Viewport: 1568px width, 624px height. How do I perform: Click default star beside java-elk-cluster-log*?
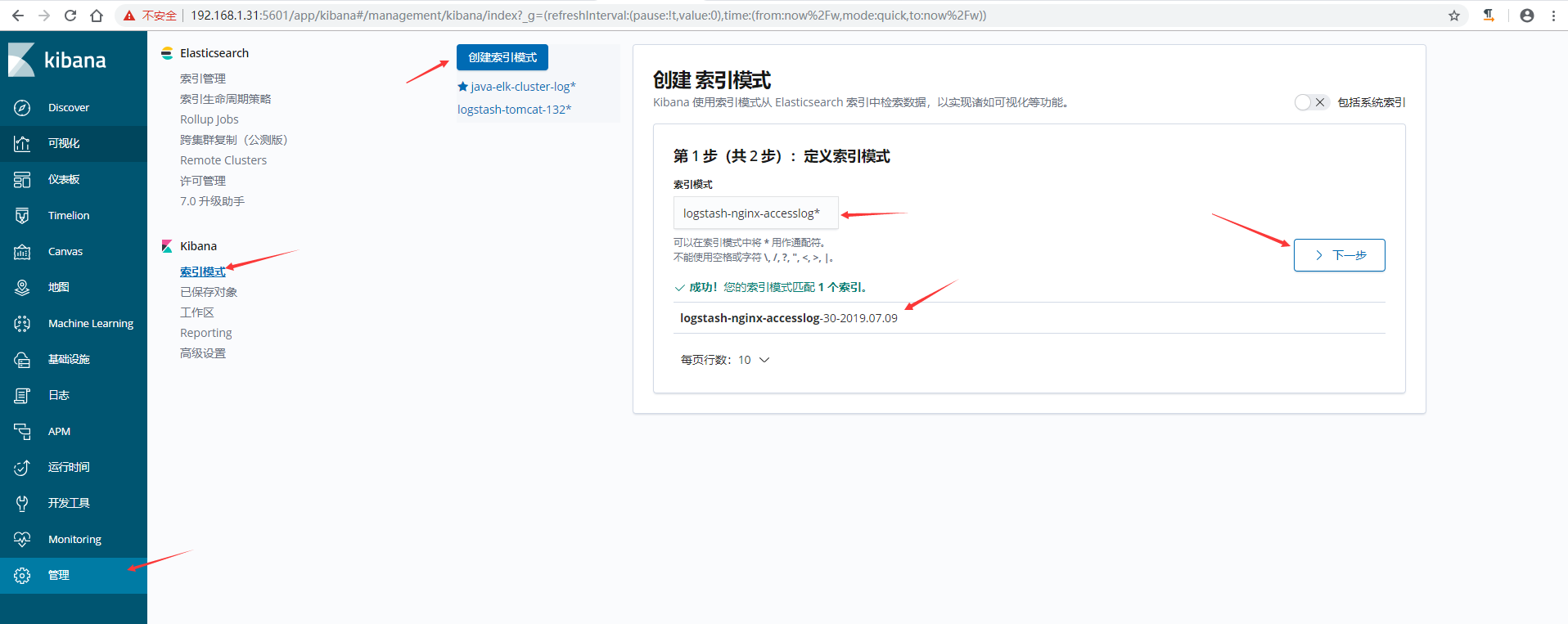[462, 87]
